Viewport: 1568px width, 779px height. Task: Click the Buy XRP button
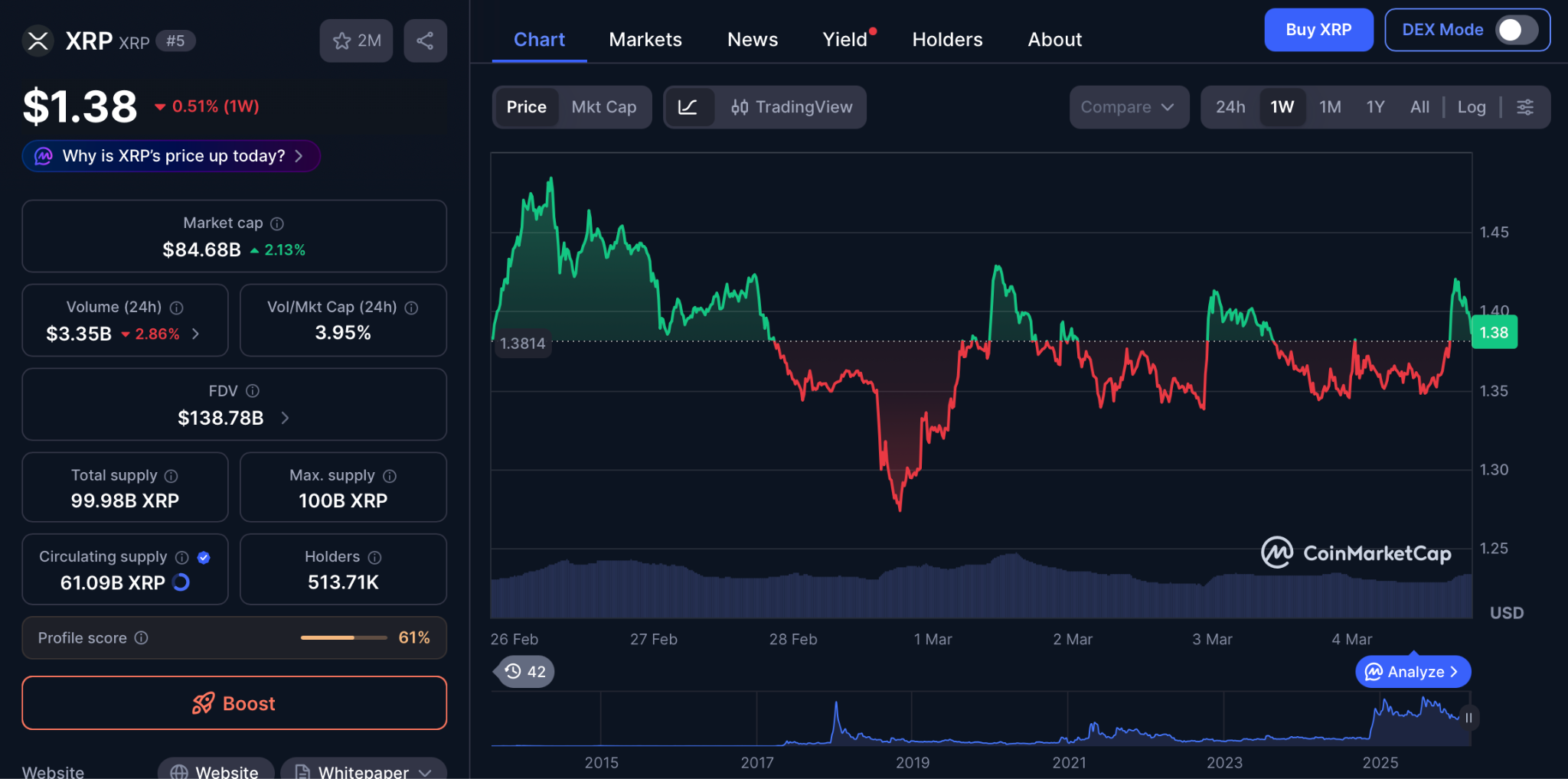pyautogui.click(x=1318, y=30)
